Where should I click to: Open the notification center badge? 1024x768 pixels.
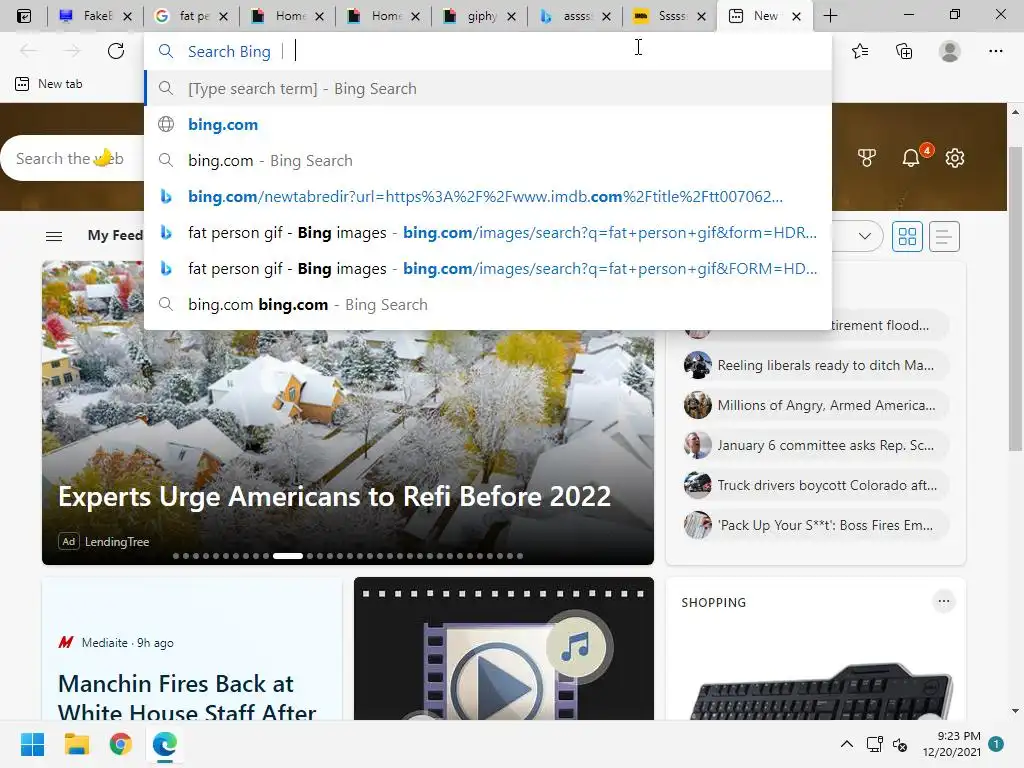tap(996, 744)
